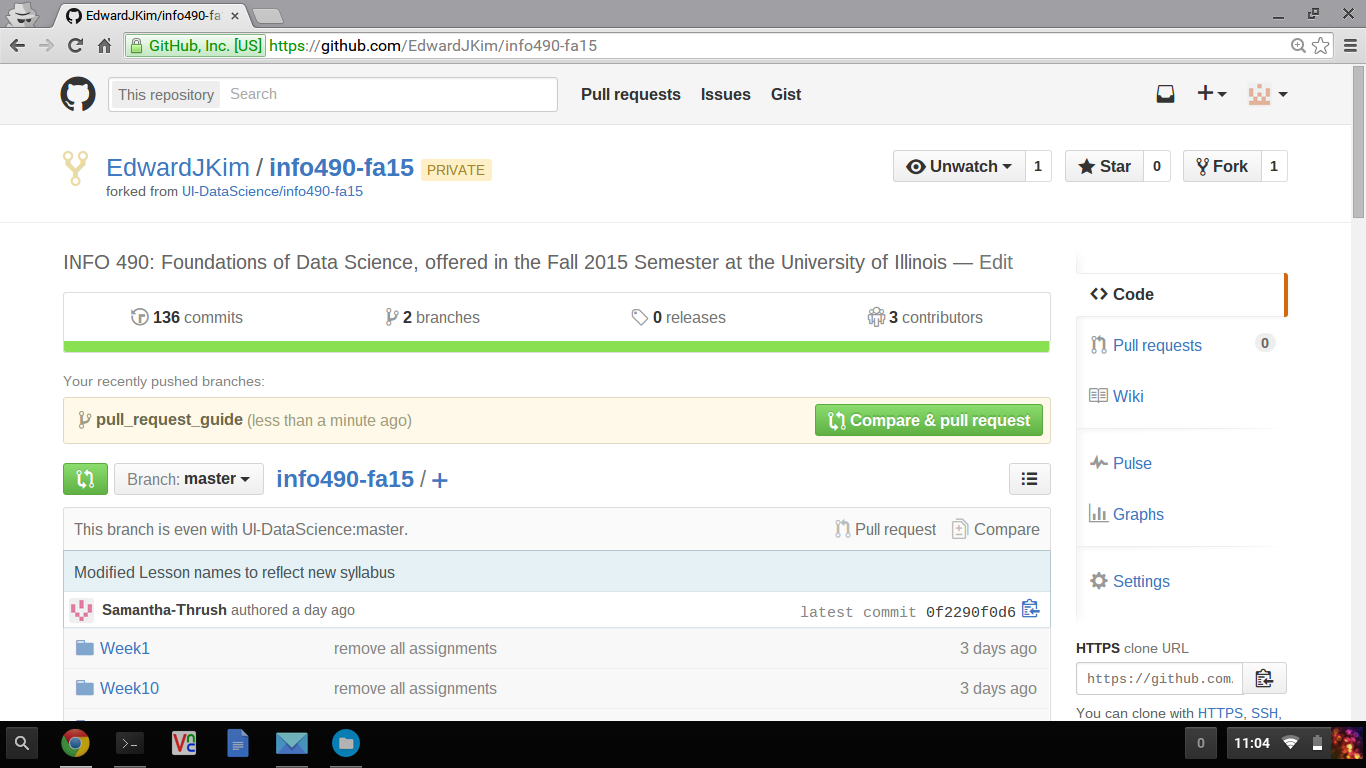Image resolution: width=1366 pixels, height=768 pixels.
Task: Open commit hash 0f2290f0d6
Action: pyautogui.click(x=970, y=612)
